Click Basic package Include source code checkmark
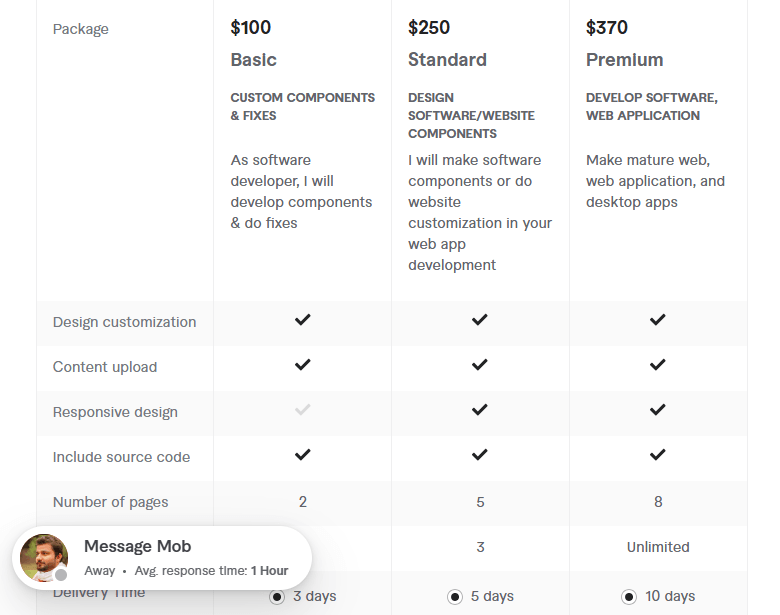Viewport: 780px width, 615px height. coord(302,455)
